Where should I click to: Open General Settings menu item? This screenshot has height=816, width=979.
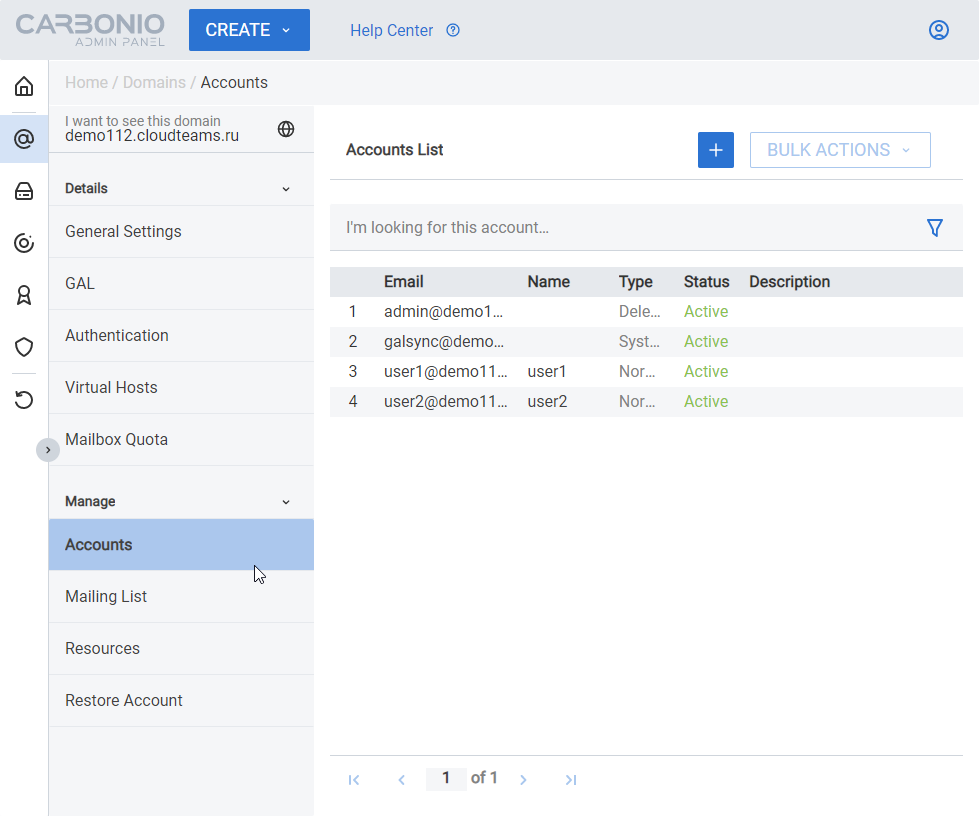click(123, 231)
